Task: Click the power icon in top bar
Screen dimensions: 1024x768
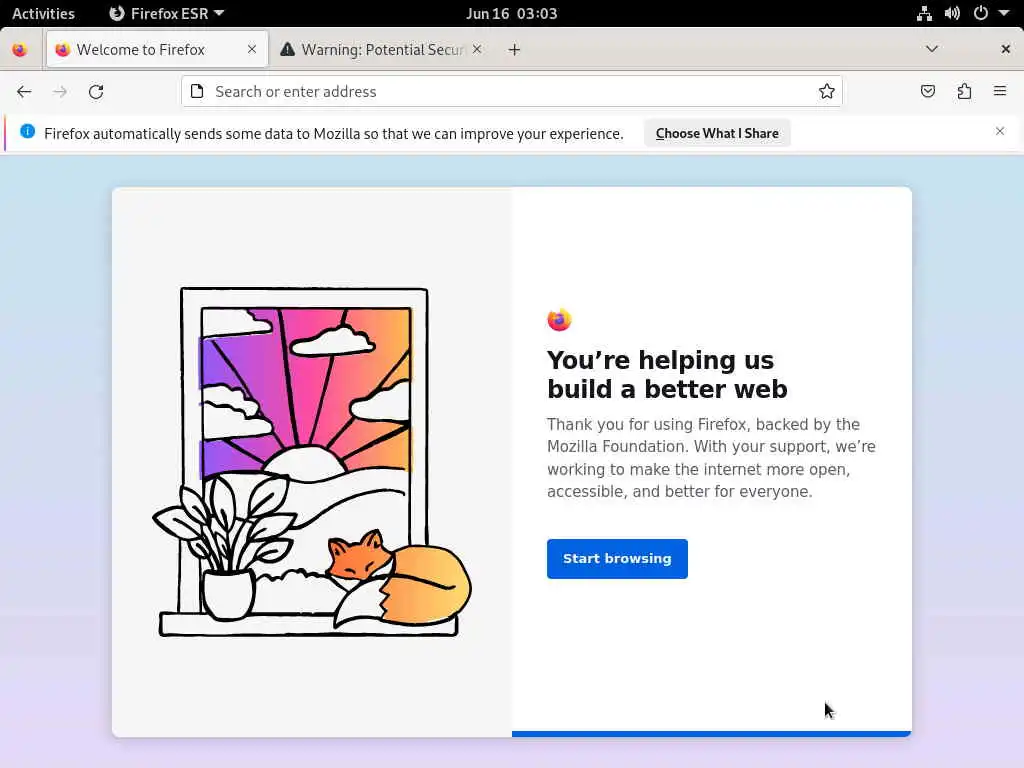Action: pyautogui.click(x=981, y=13)
